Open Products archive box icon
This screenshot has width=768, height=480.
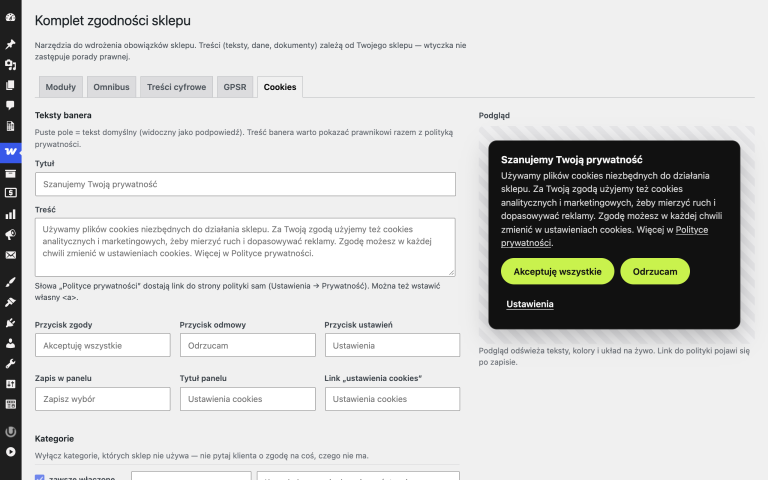point(10,173)
